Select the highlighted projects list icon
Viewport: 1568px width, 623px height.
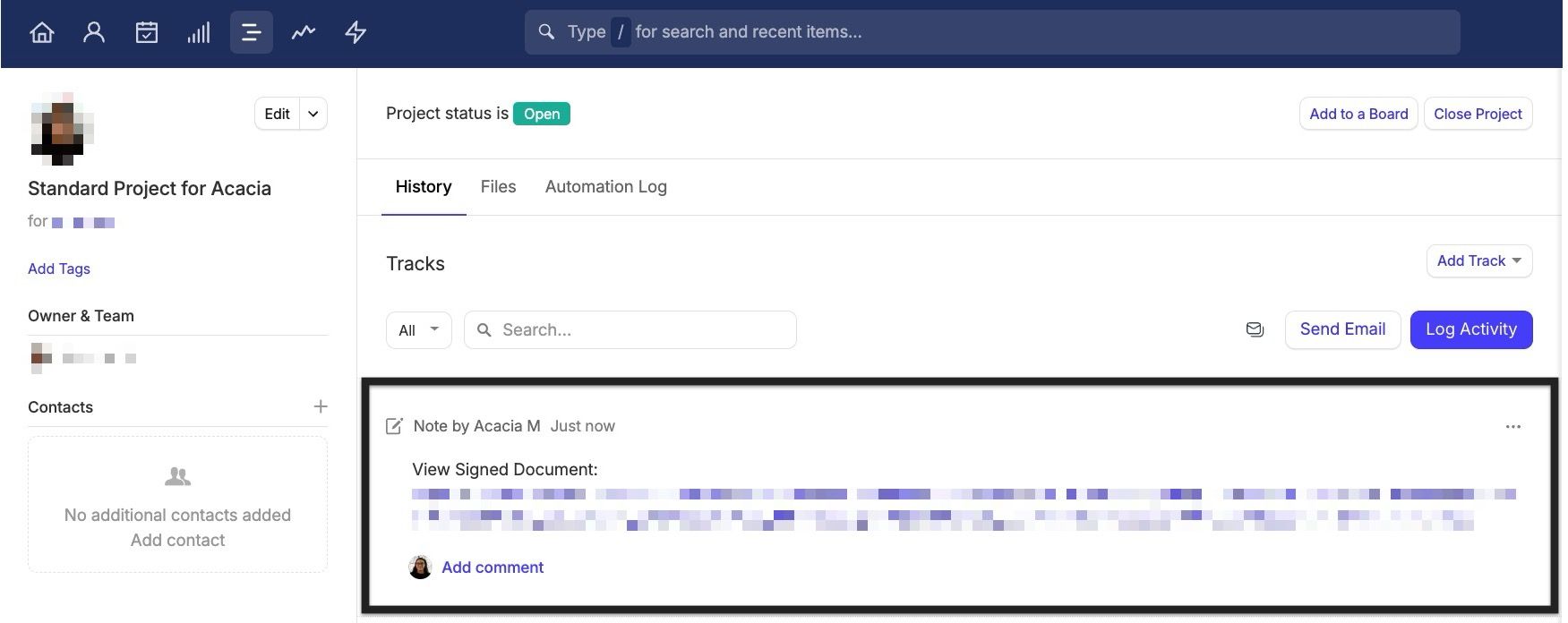click(x=252, y=32)
